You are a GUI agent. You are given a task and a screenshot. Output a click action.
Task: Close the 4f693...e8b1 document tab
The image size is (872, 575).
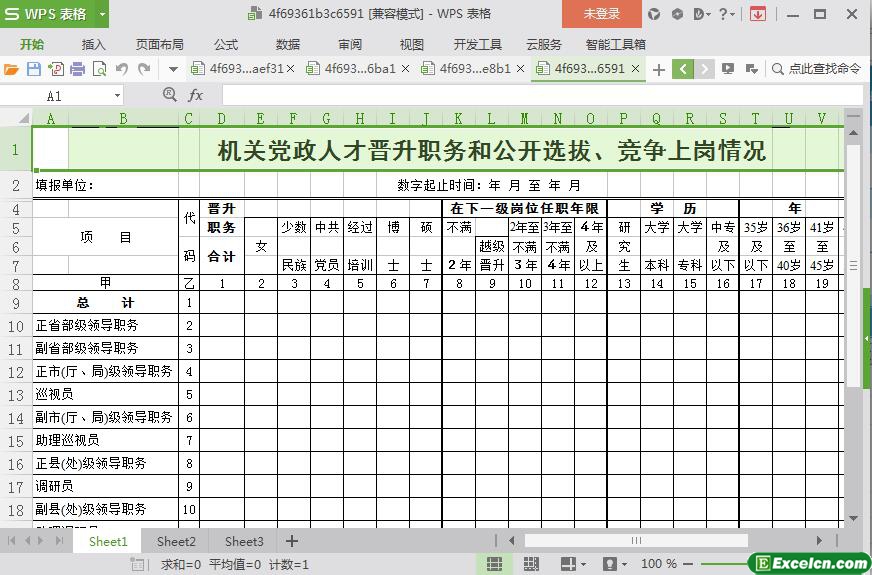click(x=521, y=69)
